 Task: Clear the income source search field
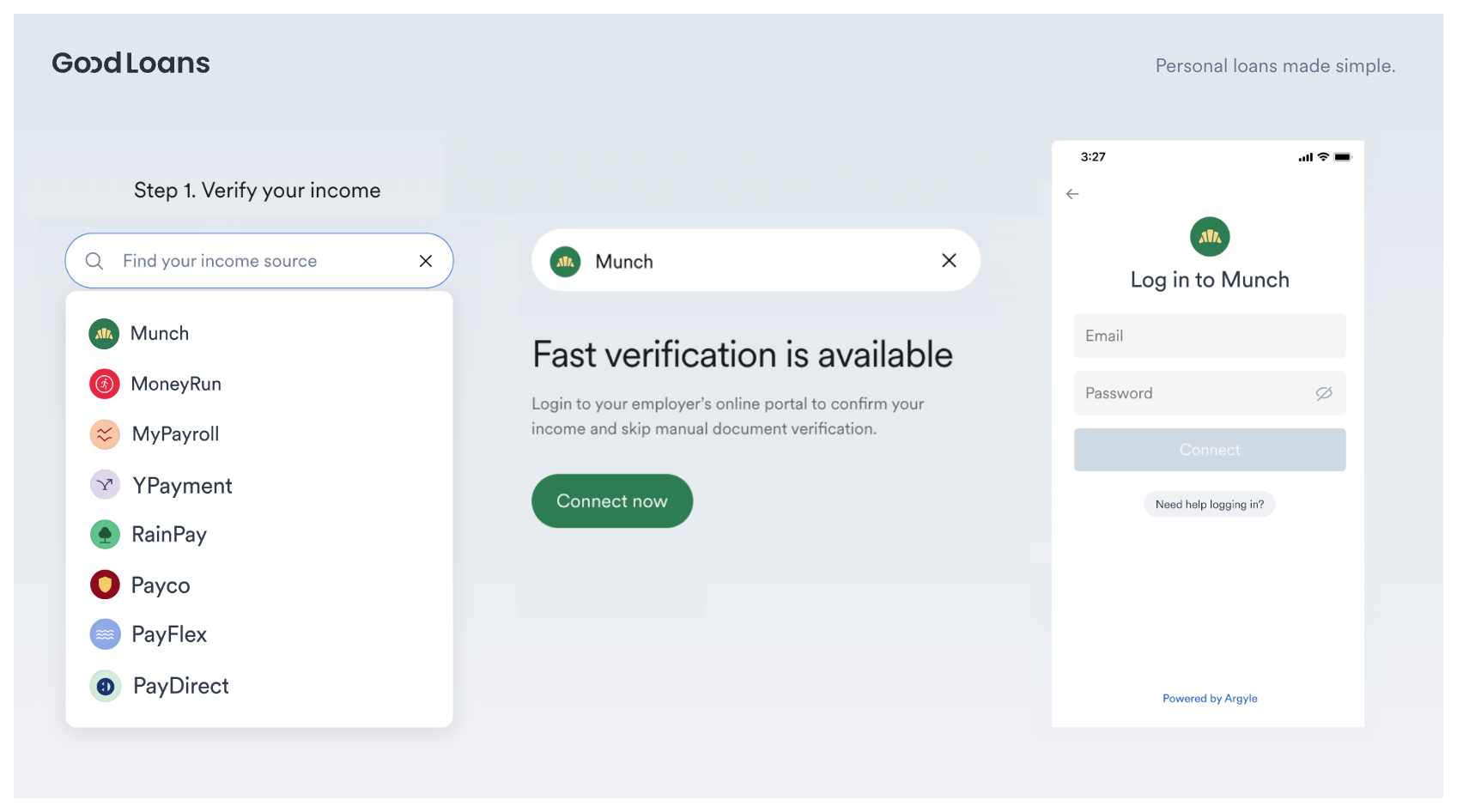(425, 260)
